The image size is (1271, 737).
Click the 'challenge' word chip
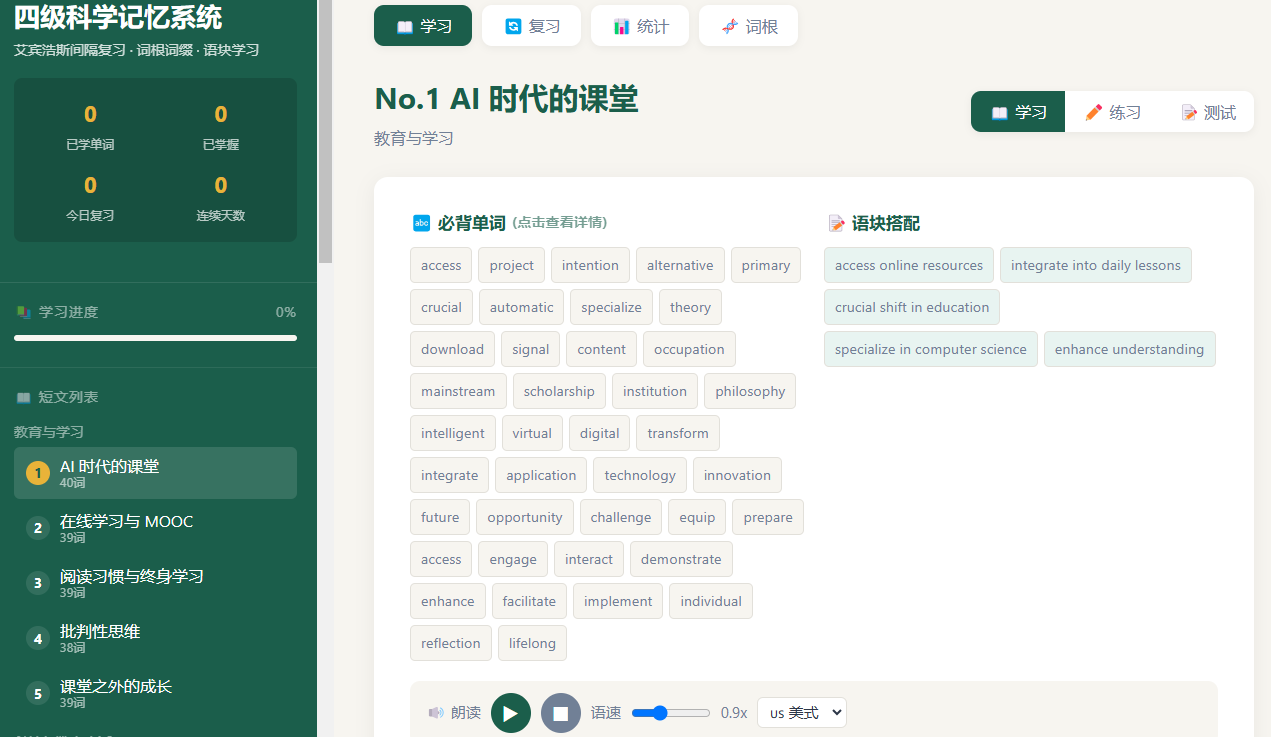621,517
